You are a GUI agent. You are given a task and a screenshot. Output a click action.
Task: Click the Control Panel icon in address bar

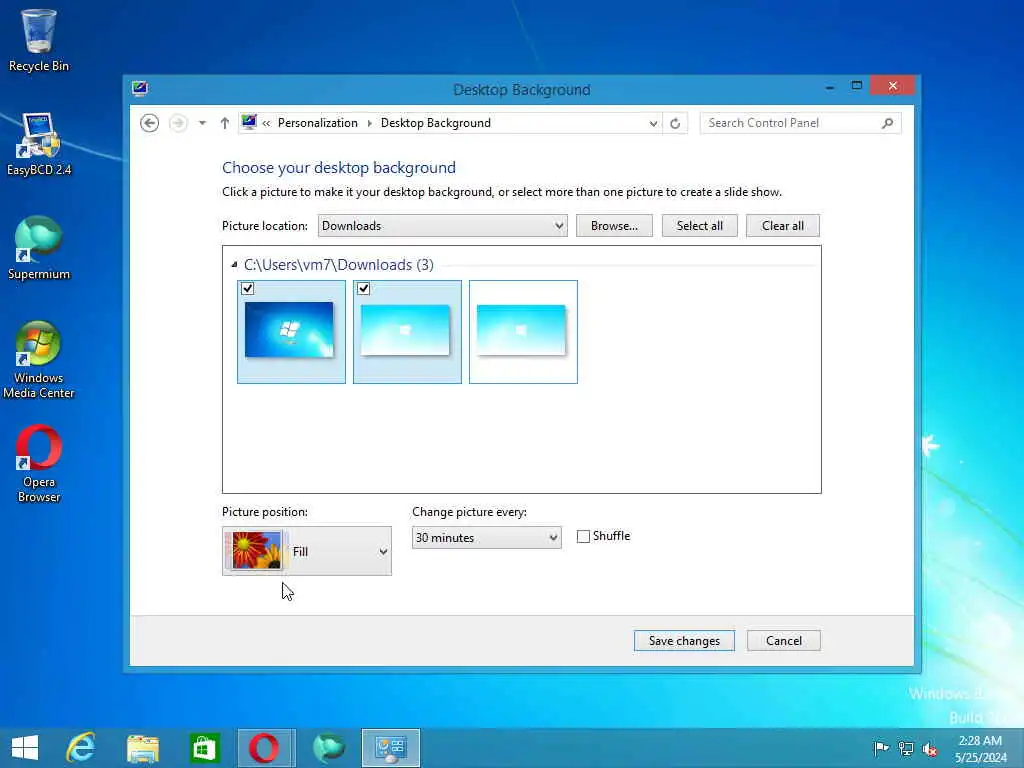249,122
